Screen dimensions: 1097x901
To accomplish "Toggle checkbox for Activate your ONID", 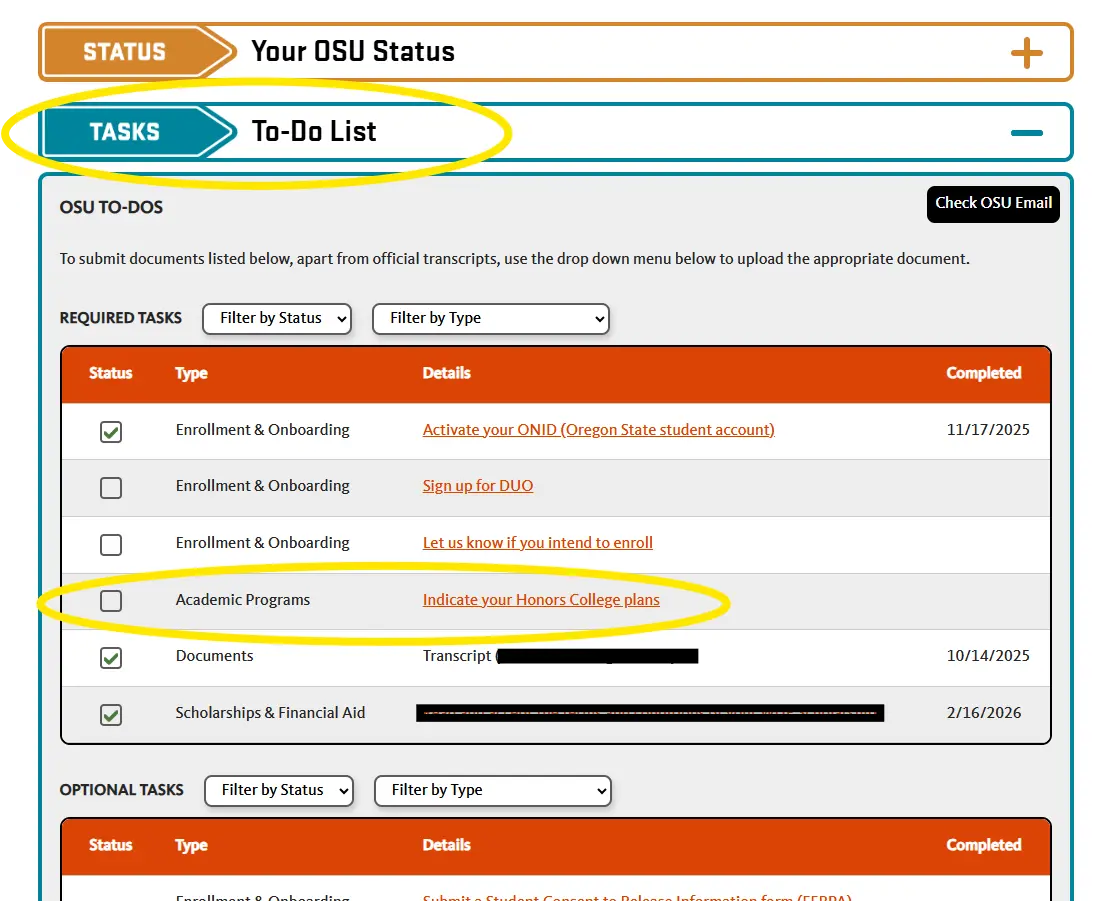I will (111, 432).
